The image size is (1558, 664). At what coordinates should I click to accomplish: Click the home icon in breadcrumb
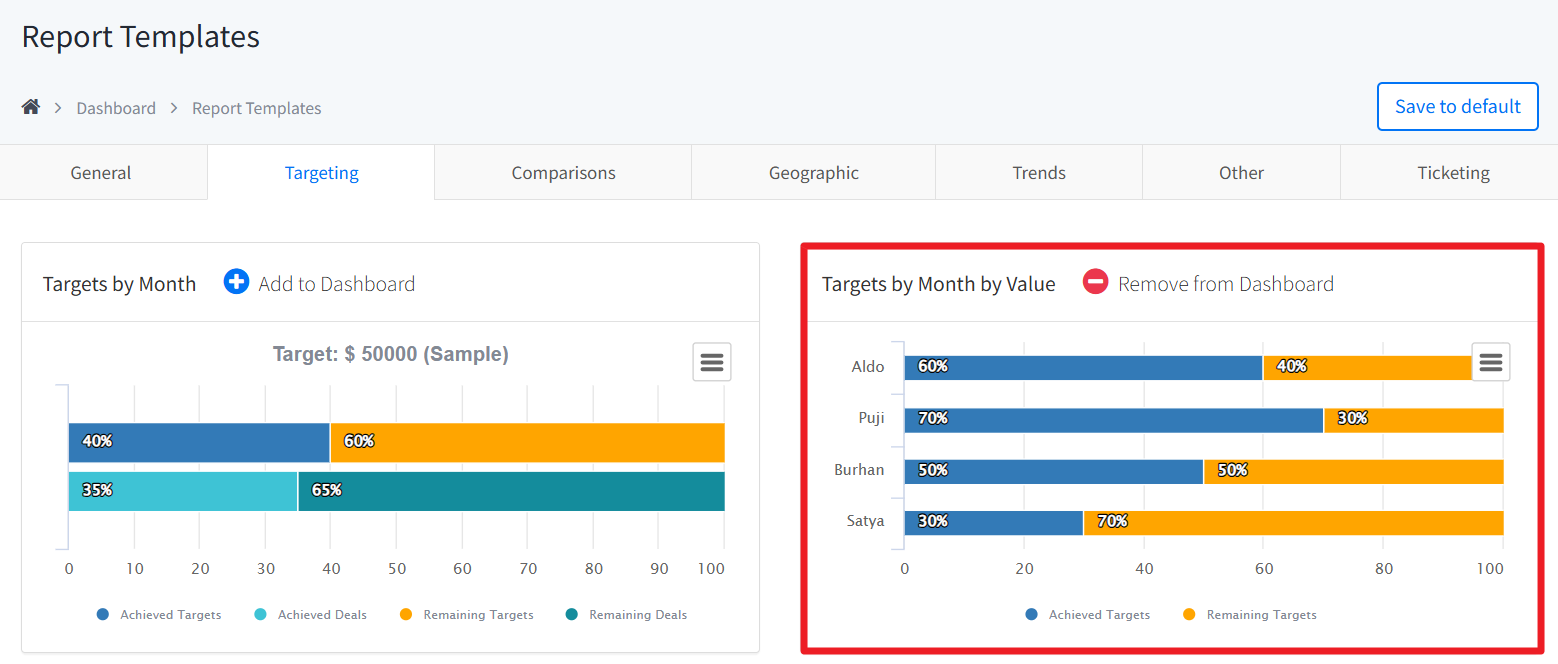[x=31, y=107]
